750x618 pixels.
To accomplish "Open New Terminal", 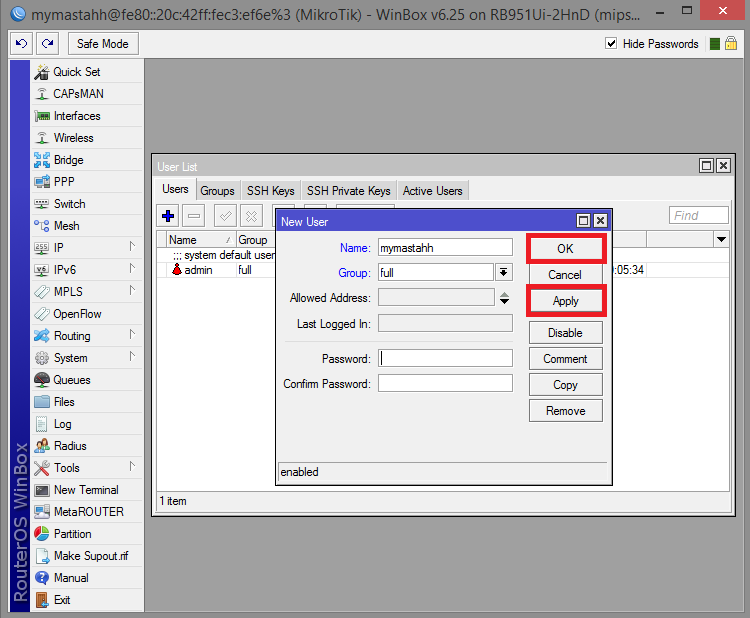I will tap(88, 490).
